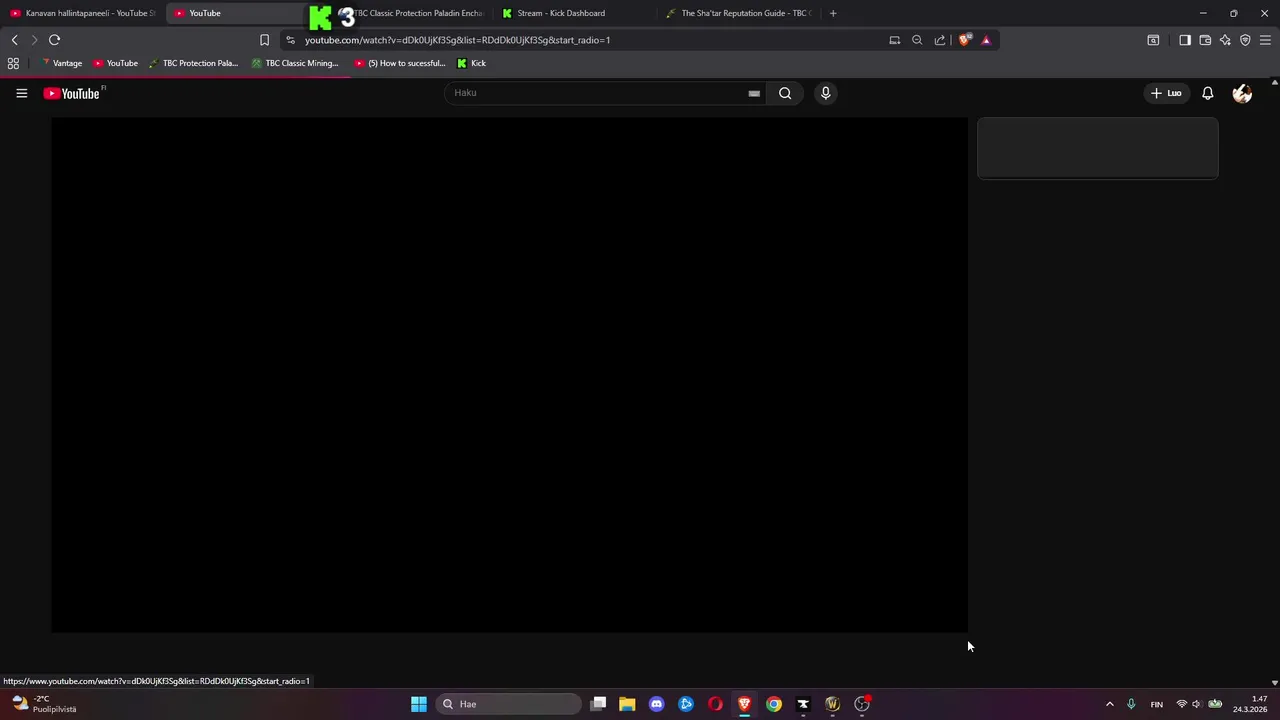Reload the page
Viewport: 1280px width, 720px height.
(54, 40)
